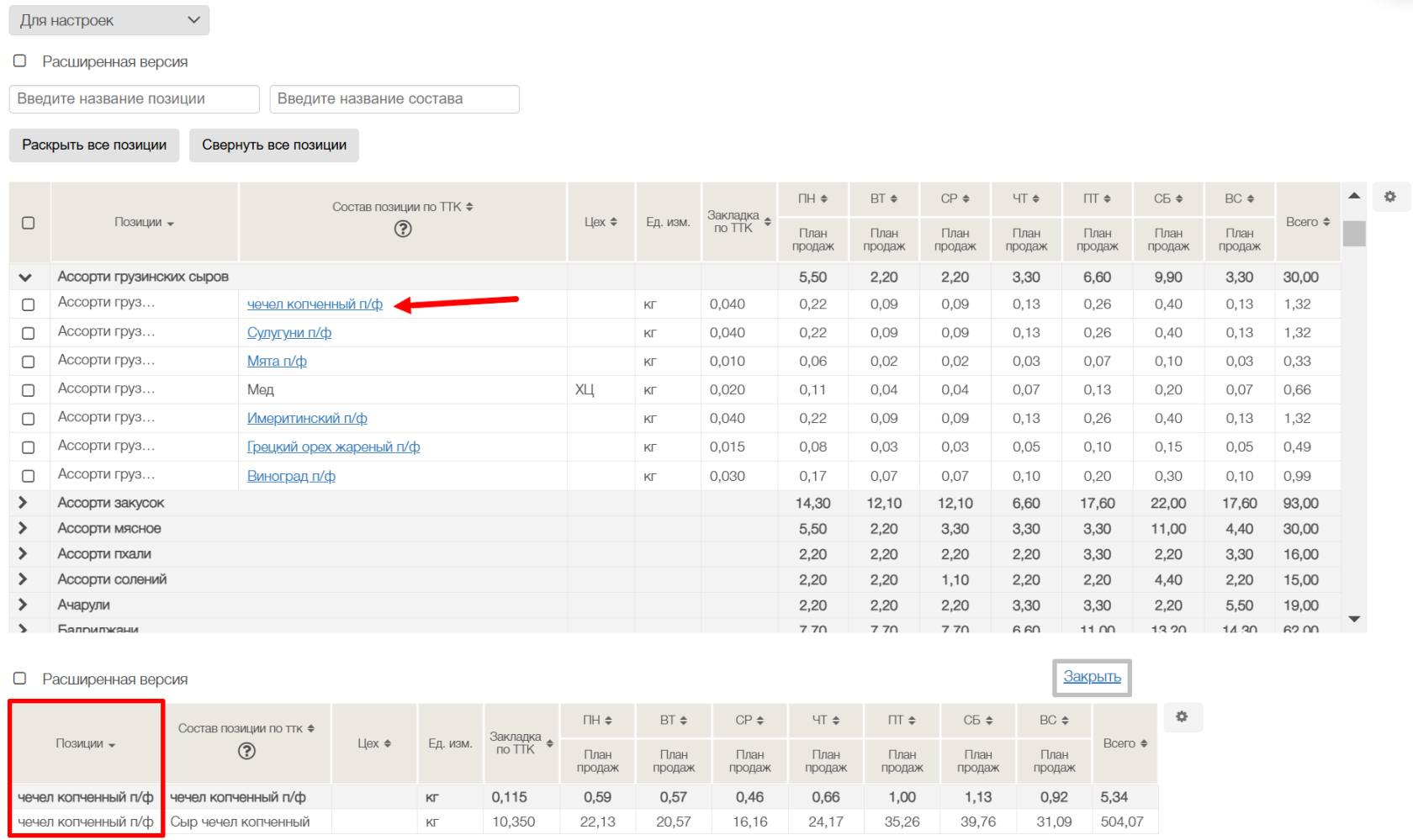
Task: Open the Для настроек dropdown
Action: 109,20
